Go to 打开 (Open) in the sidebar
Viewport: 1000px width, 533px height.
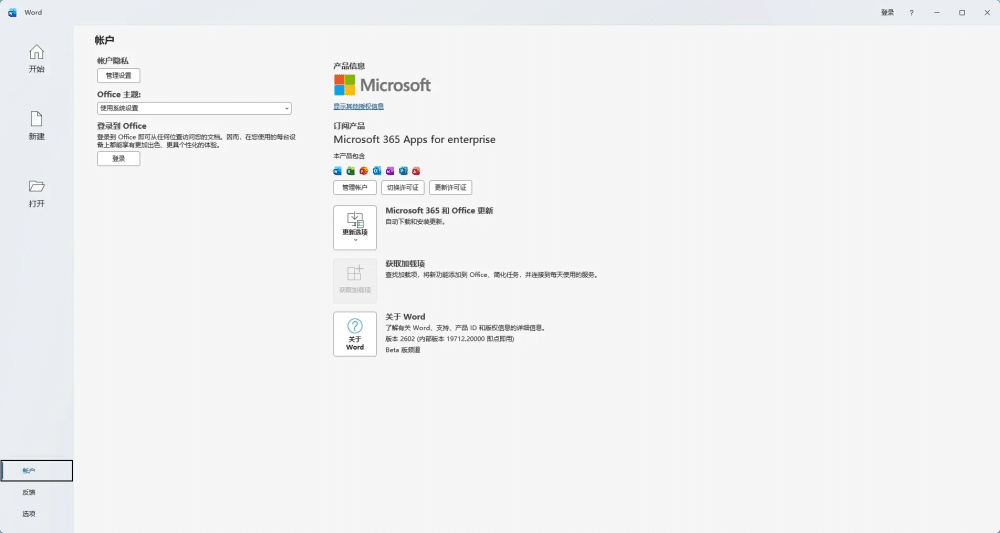click(x=36, y=193)
